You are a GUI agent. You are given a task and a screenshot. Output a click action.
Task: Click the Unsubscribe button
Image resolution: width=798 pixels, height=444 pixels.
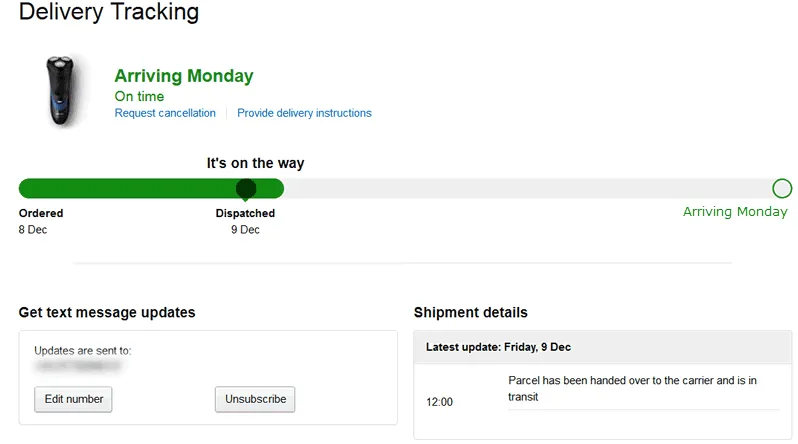pyautogui.click(x=255, y=399)
